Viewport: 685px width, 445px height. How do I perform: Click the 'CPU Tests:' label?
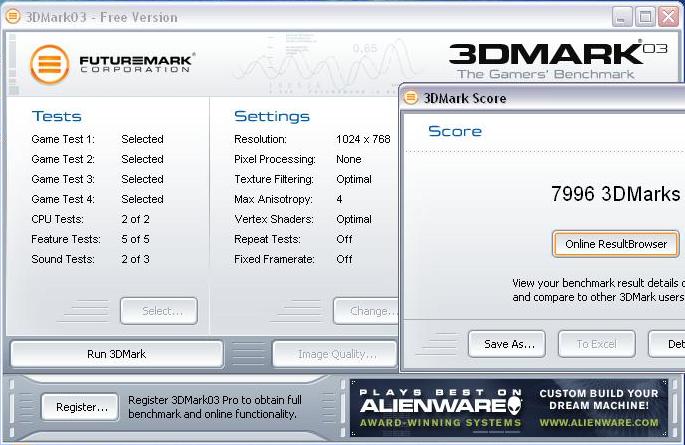point(57,219)
